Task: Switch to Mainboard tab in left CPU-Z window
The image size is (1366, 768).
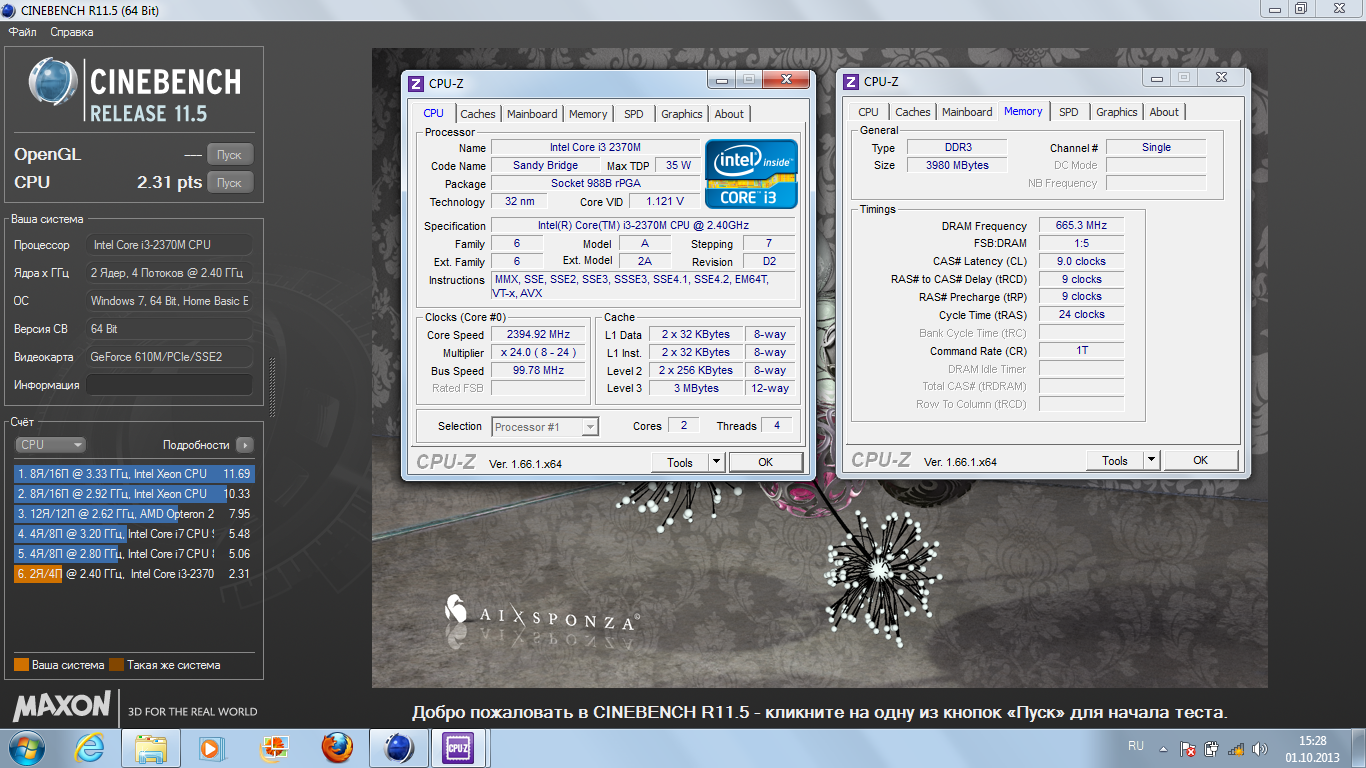Action: pyautogui.click(x=532, y=114)
